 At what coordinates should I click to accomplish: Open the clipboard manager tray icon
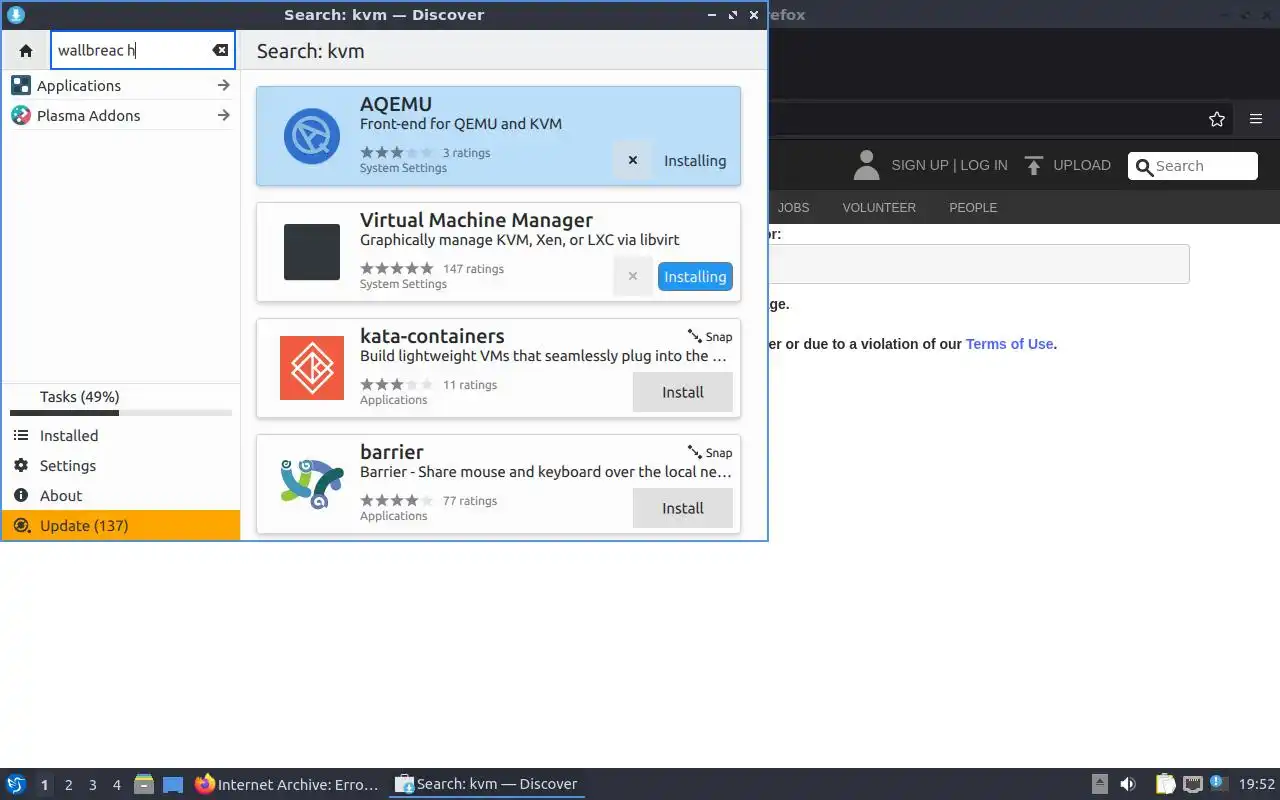(1166, 785)
